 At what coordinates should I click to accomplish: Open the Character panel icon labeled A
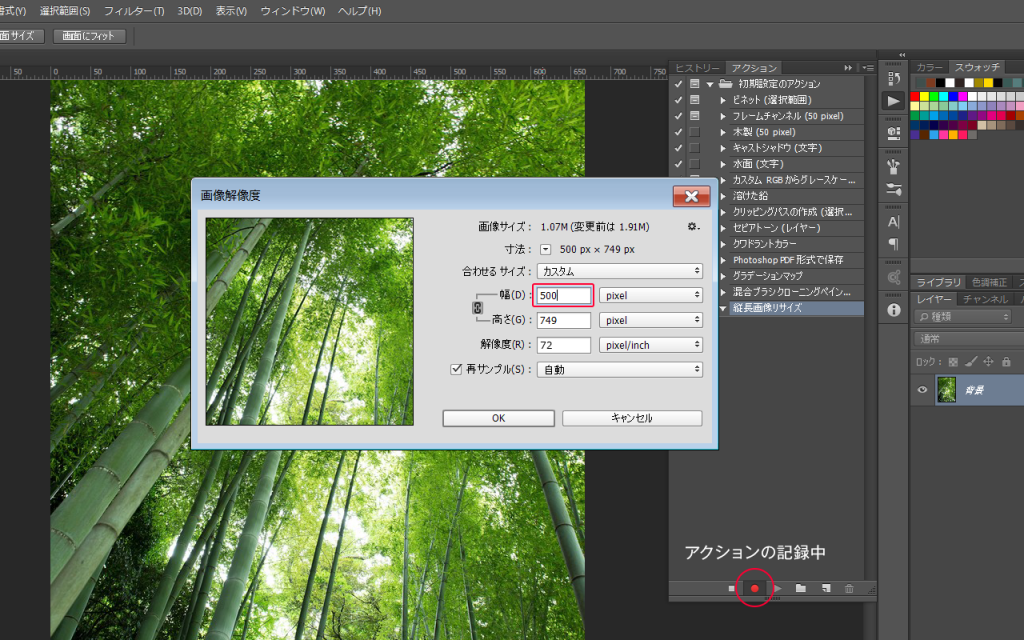click(893, 222)
